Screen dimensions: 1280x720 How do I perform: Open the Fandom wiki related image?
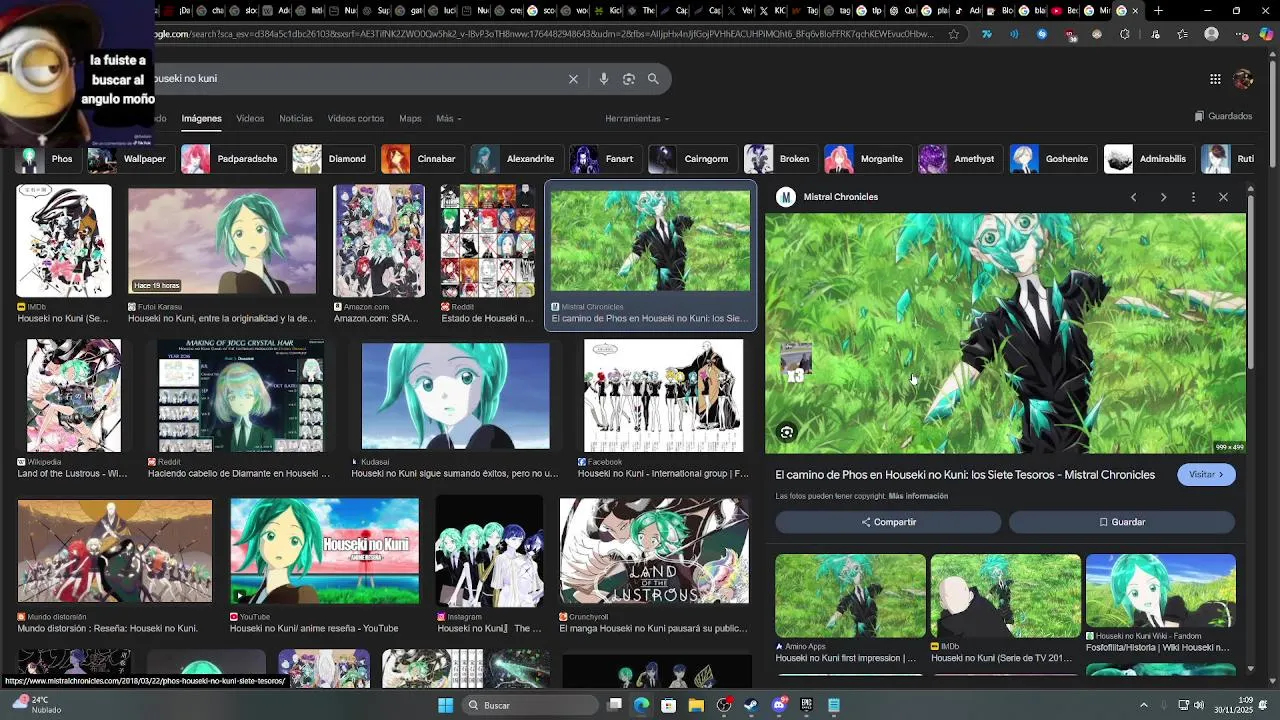pyautogui.click(x=1160, y=591)
